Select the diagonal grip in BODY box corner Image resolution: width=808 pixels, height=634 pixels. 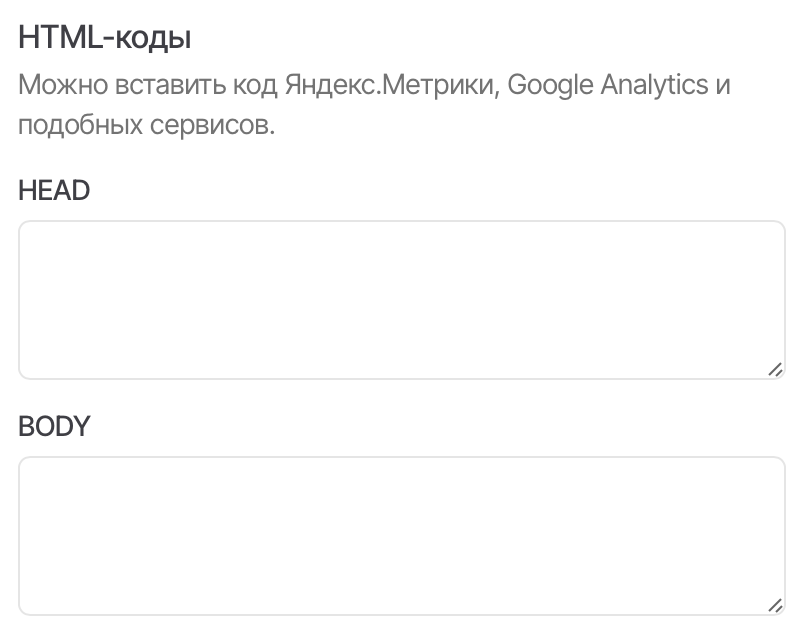tap(775, 605)
